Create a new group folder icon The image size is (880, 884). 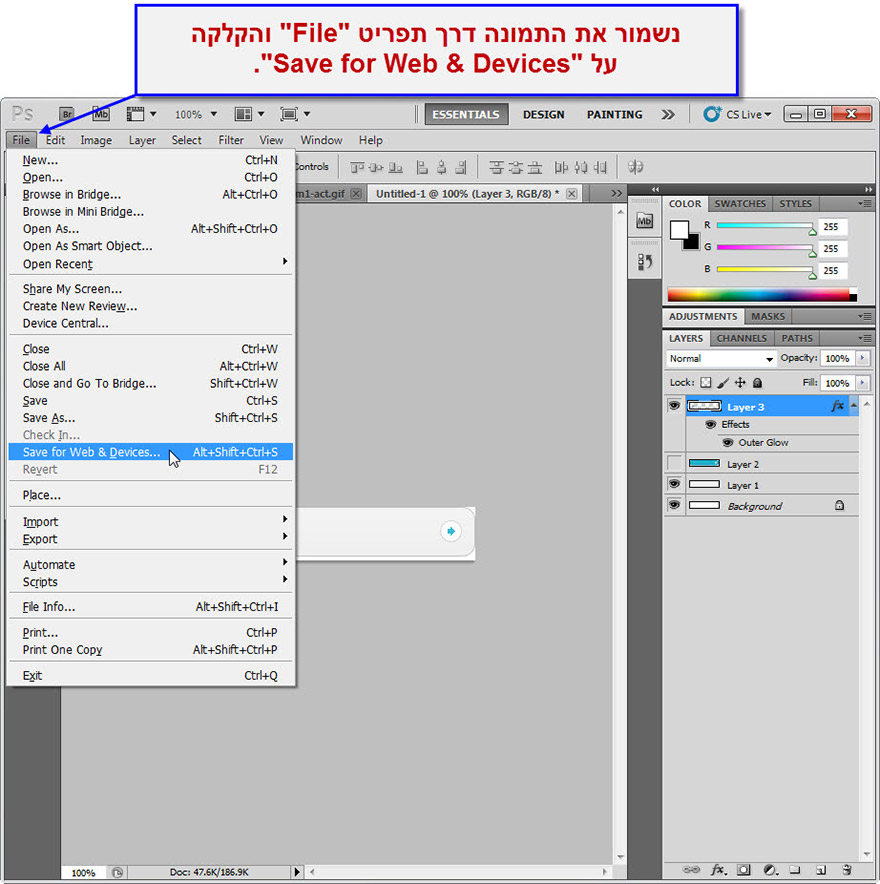(795, 869)
